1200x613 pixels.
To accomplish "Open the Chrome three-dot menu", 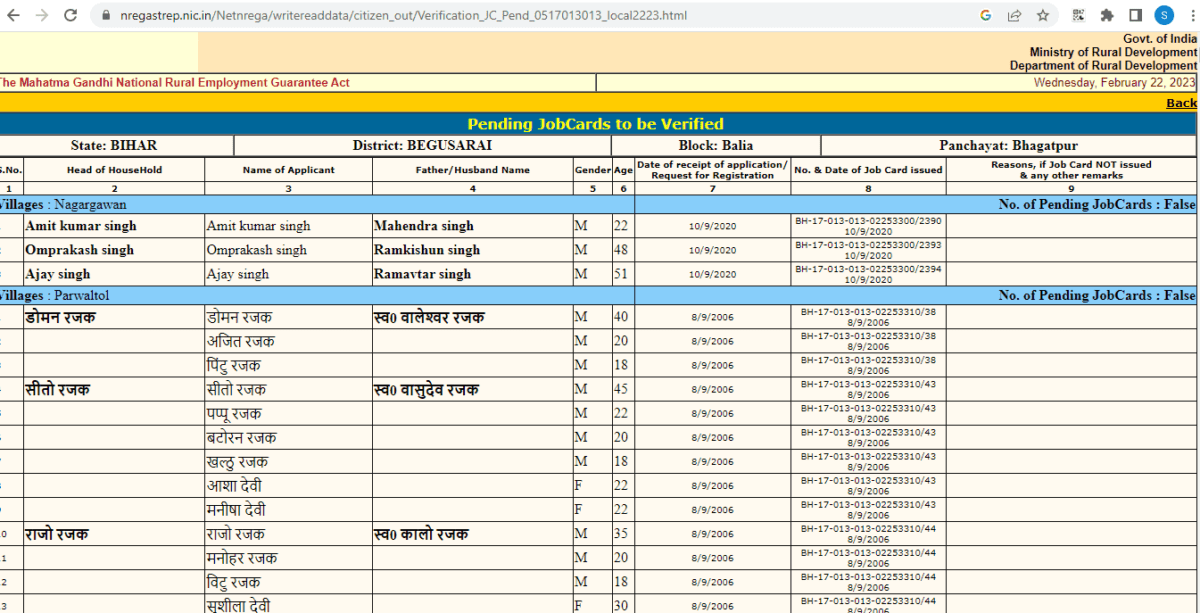I will pyautogui.click(x=1190, y=16).
